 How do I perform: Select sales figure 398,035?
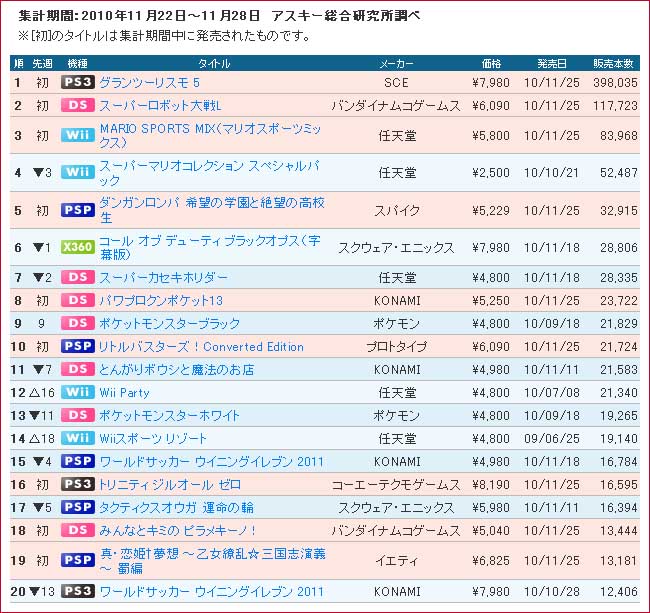pyautogui.click(x=615, y=82)
